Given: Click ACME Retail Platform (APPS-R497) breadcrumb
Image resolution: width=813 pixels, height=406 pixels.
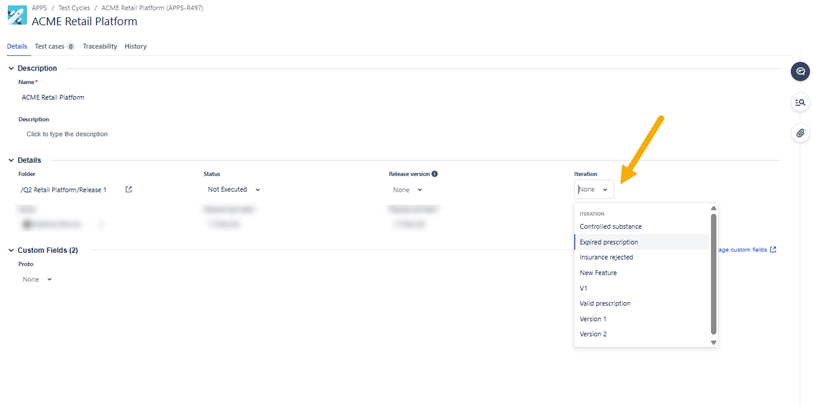Looking at the screenshot, I should pos(152,8).
